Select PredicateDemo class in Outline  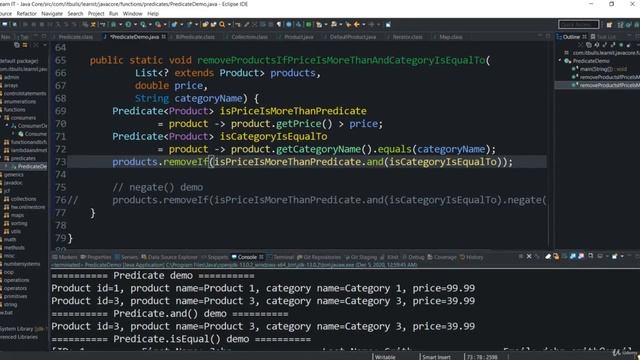pos(591,61)
